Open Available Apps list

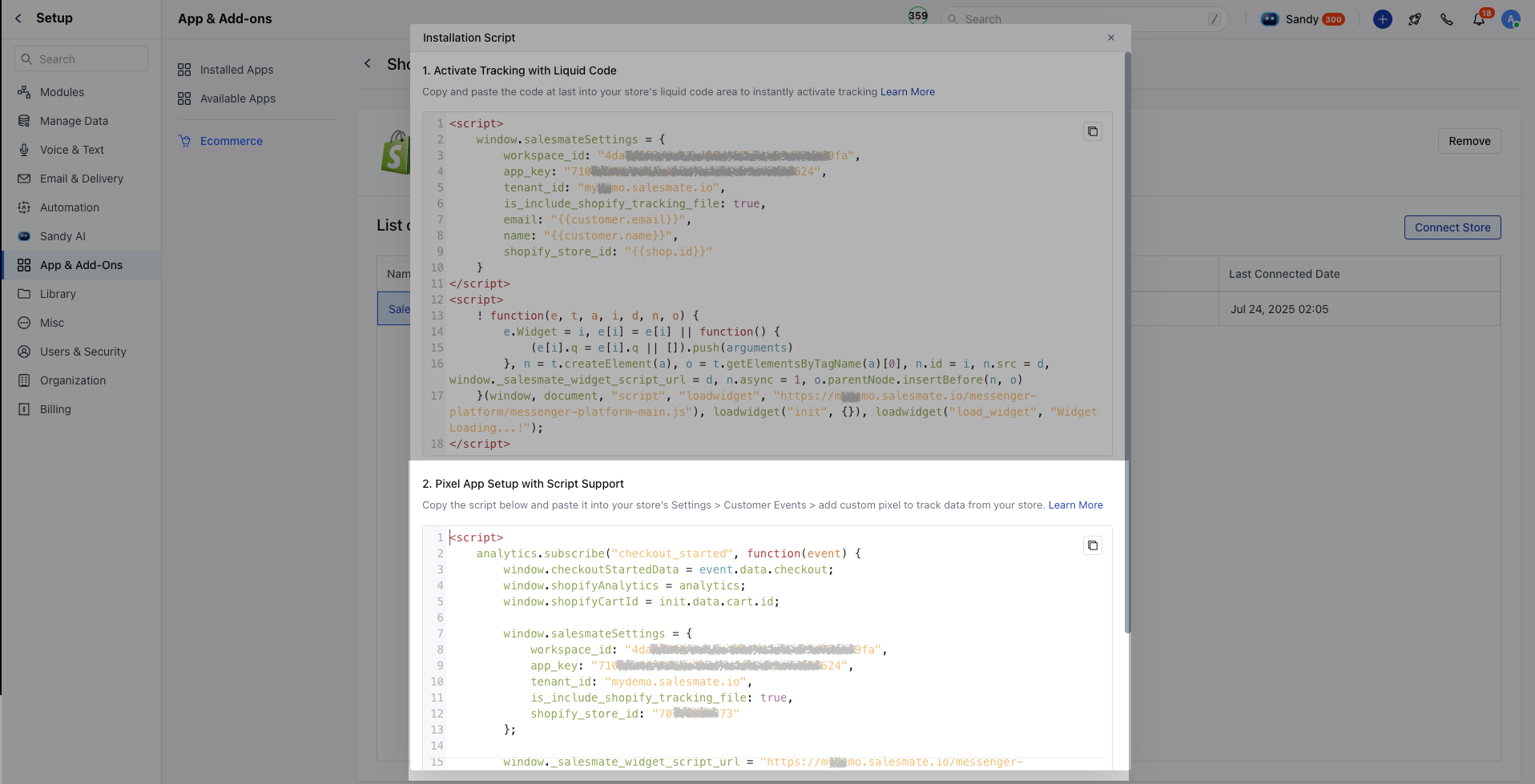(x=237, y=99)
